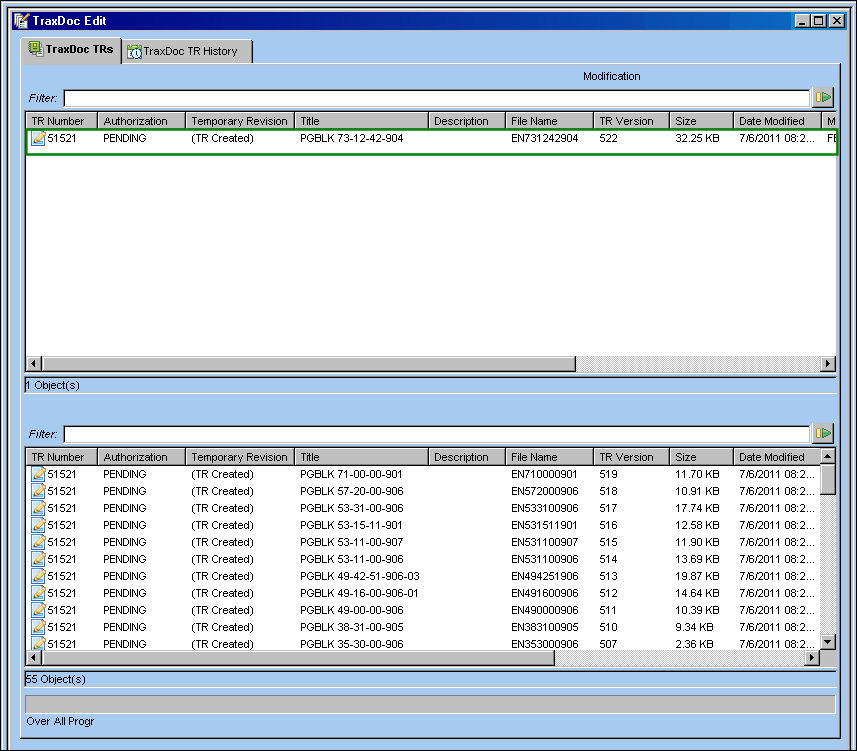Click upper table left scroll arrow
Viewport: 857px width, 751px height.
34,363
